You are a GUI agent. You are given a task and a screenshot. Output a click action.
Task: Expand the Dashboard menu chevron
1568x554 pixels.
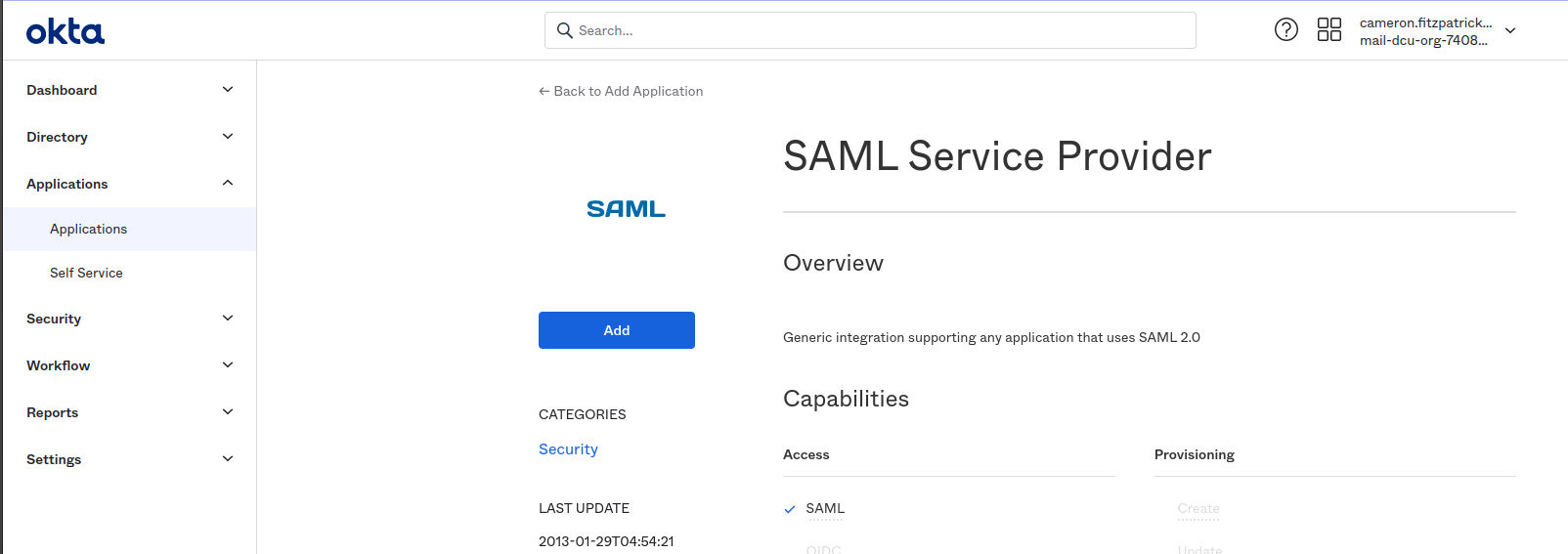[228, 90]
